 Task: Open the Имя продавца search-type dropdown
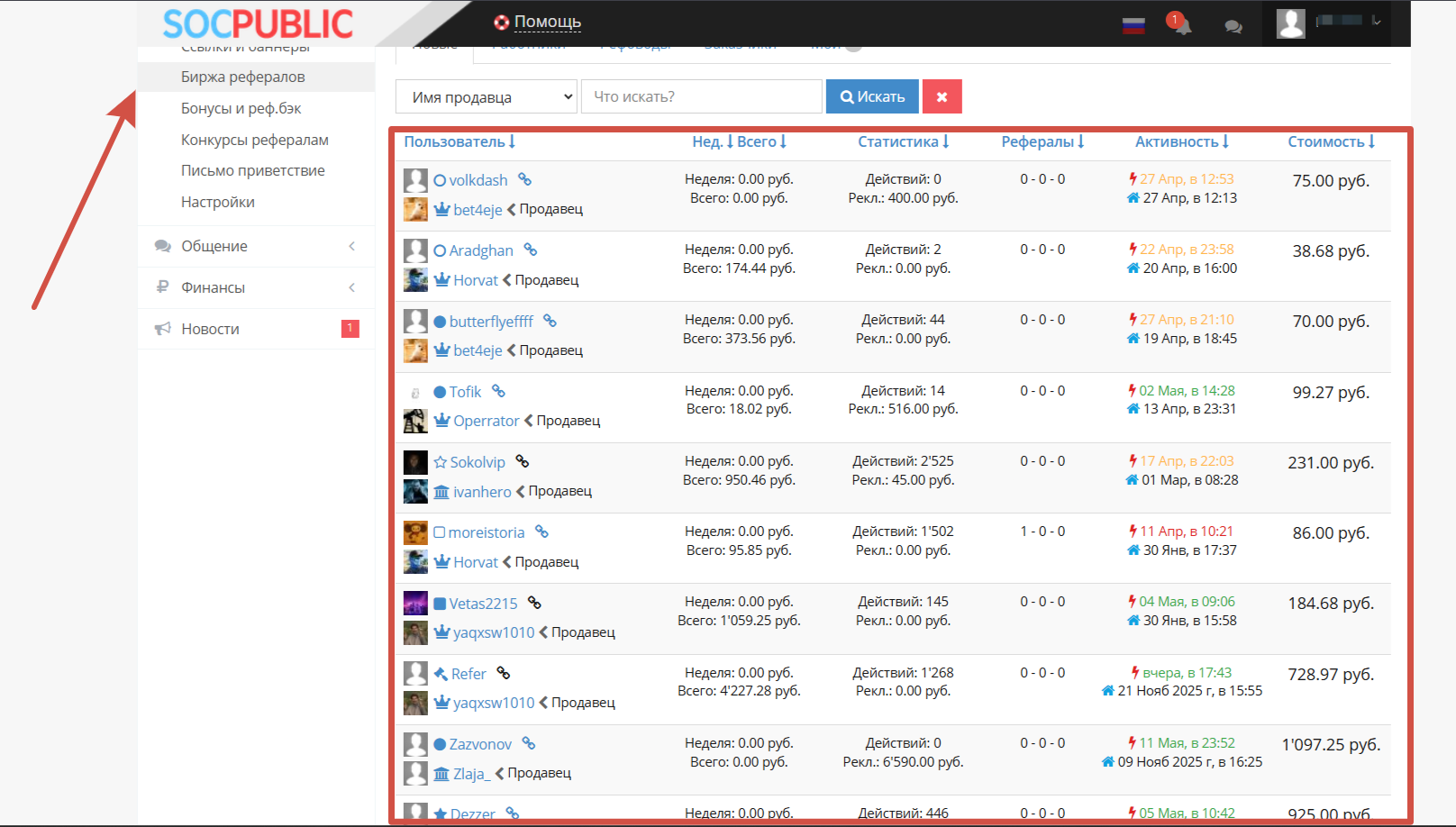pyautogui.click(x=487, y=96)
